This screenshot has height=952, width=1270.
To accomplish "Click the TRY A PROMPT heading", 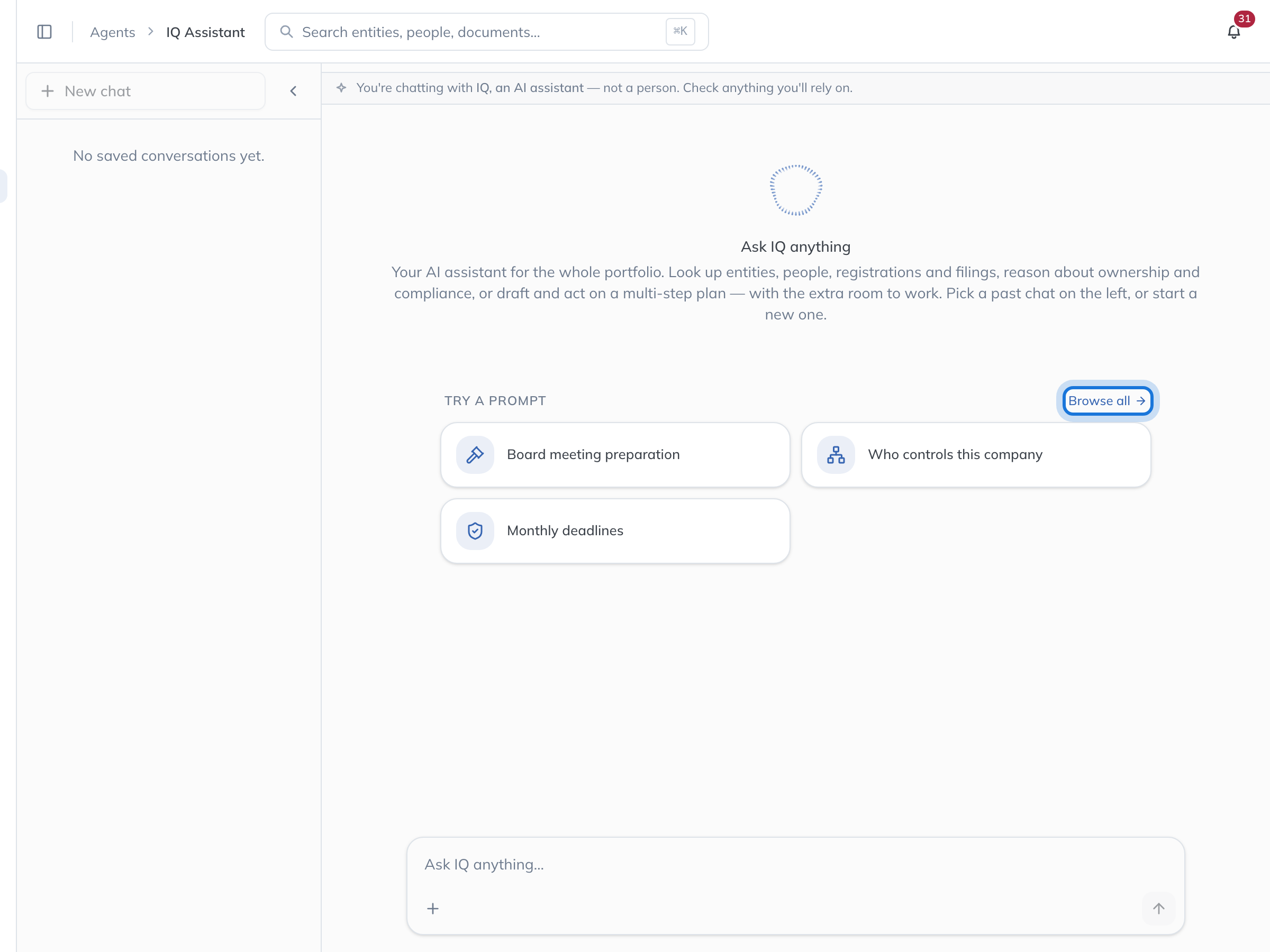I will pos(495,400).
